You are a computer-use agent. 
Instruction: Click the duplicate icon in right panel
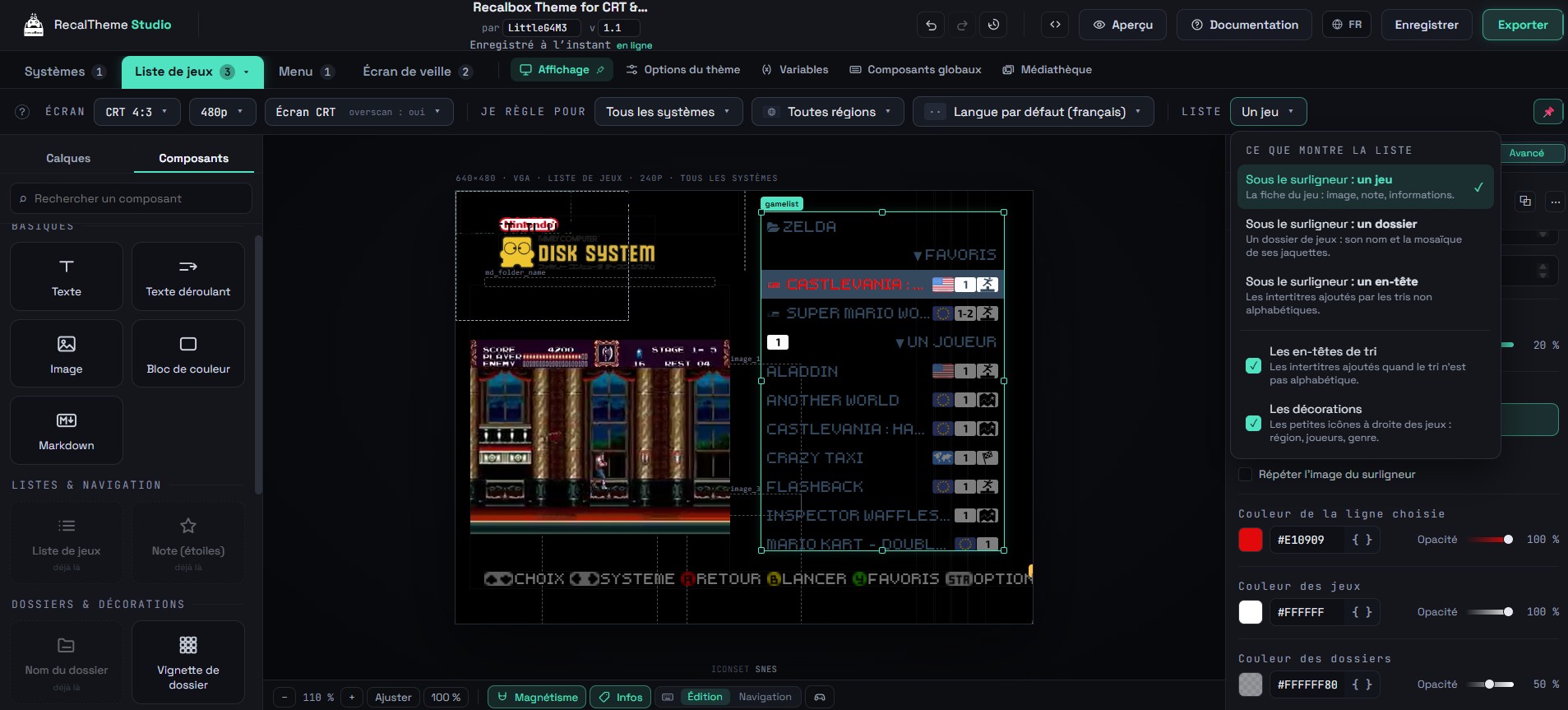[1525, 201]
